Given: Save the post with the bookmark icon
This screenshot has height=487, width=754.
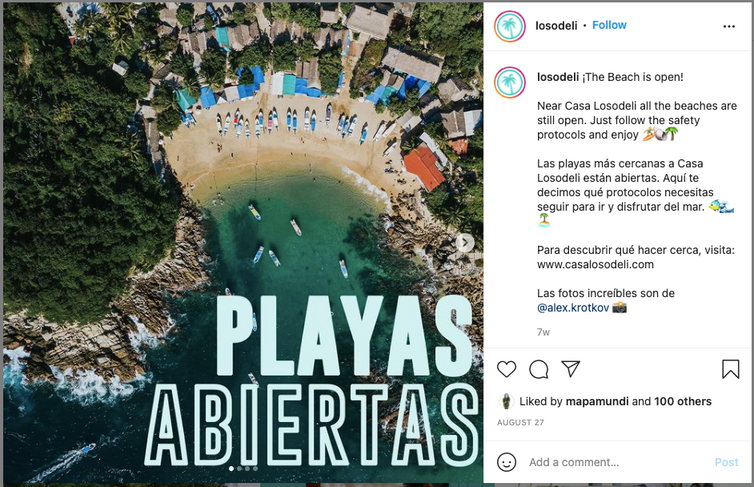Looking at the screenshot, I should [x=730, y=369].
